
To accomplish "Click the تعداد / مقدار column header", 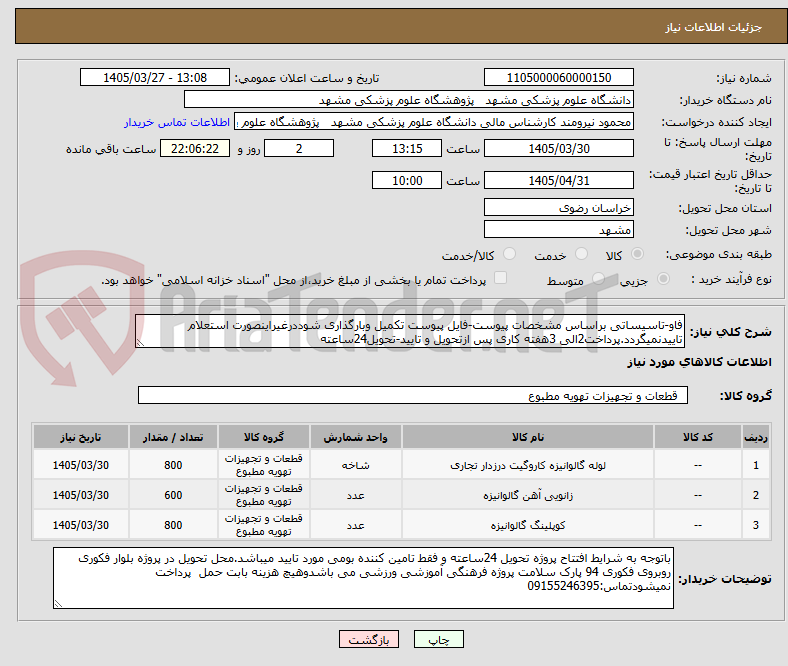I will 173,437.
